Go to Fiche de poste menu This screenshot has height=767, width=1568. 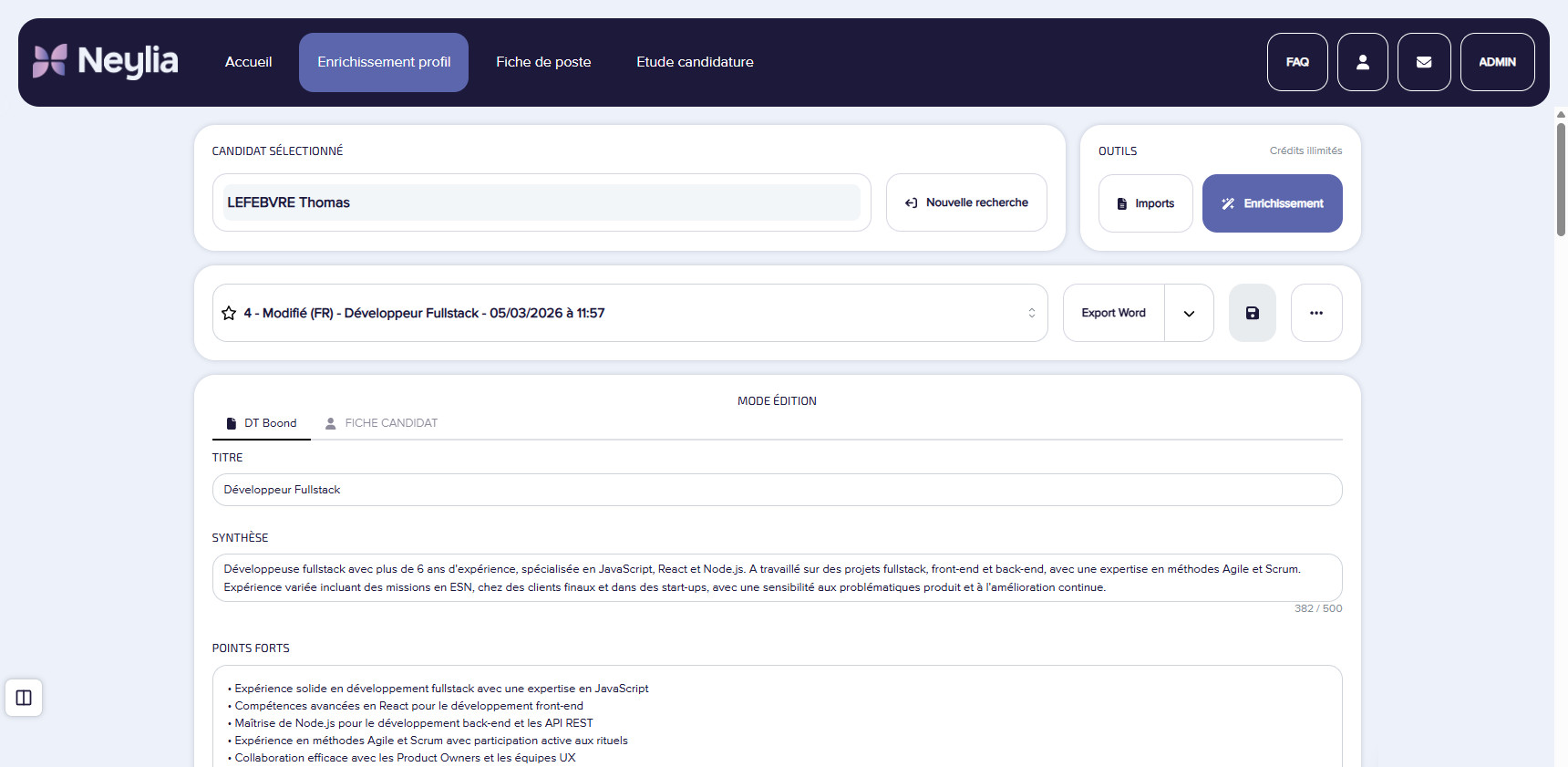click(x=543, y=62)
